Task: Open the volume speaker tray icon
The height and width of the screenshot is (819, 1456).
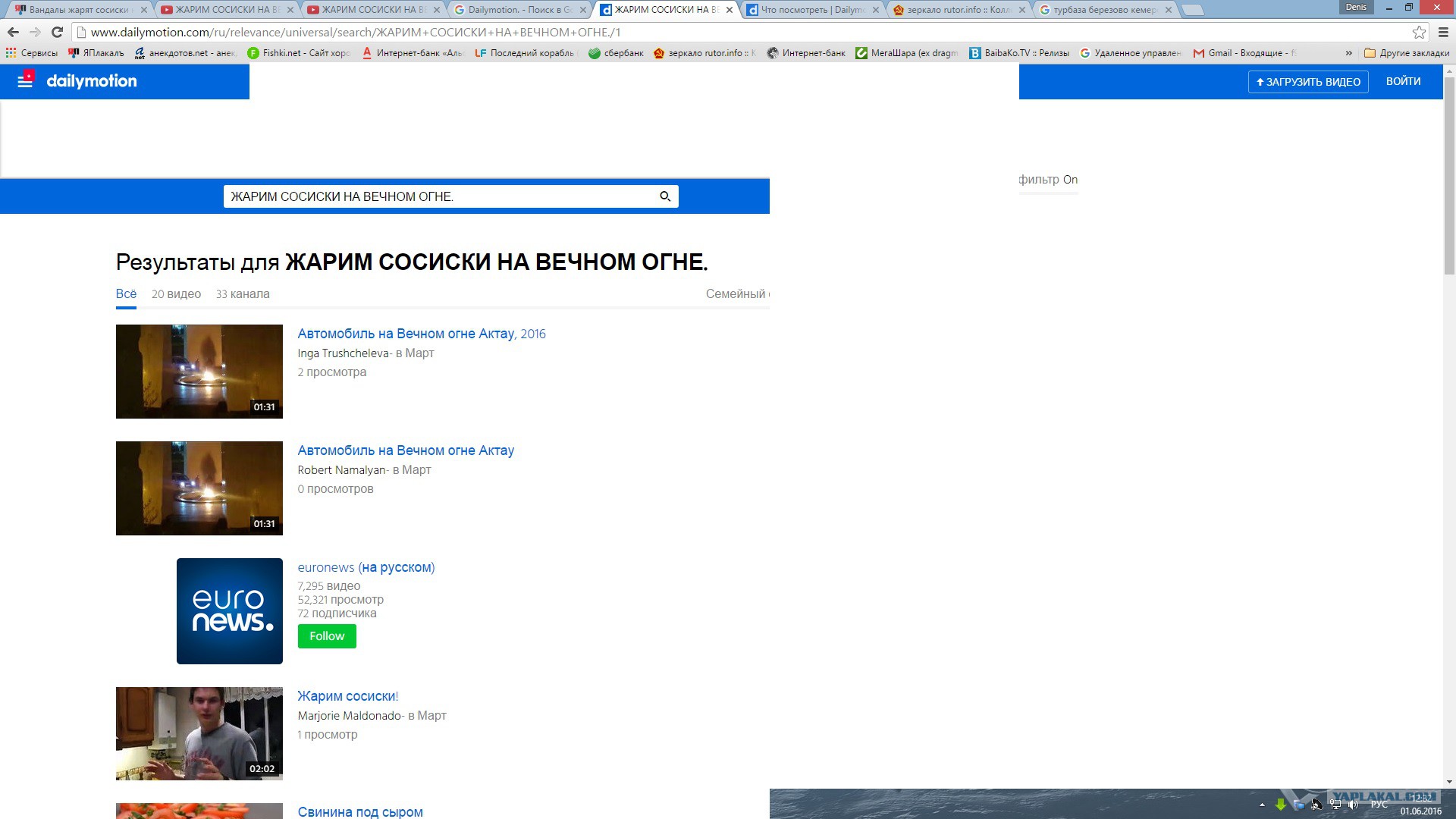Action: coord(1354,805)
